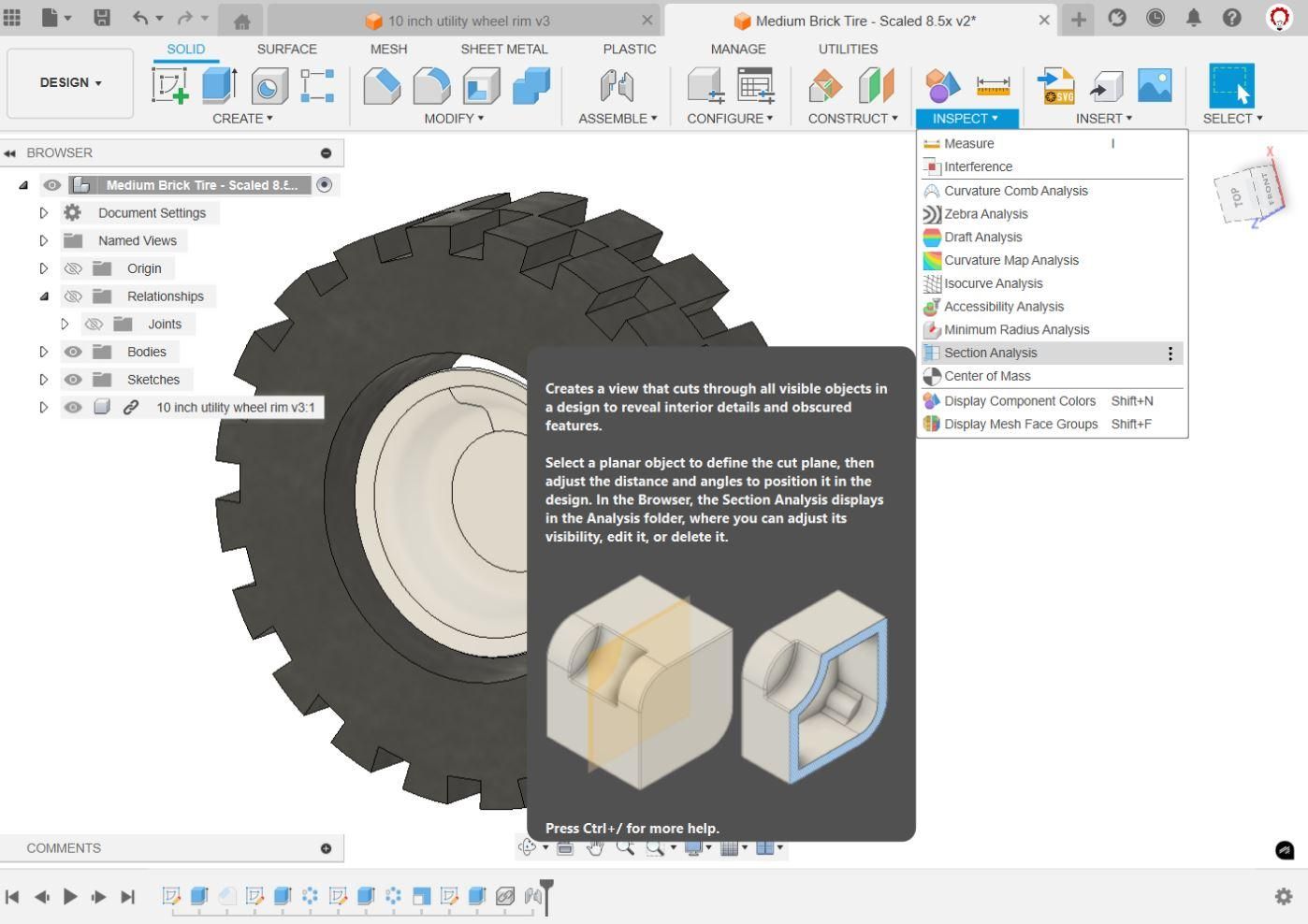Open the DESIGN workspace dropdown
This screenshot has width=1308, height=924.
coord(70,82)
